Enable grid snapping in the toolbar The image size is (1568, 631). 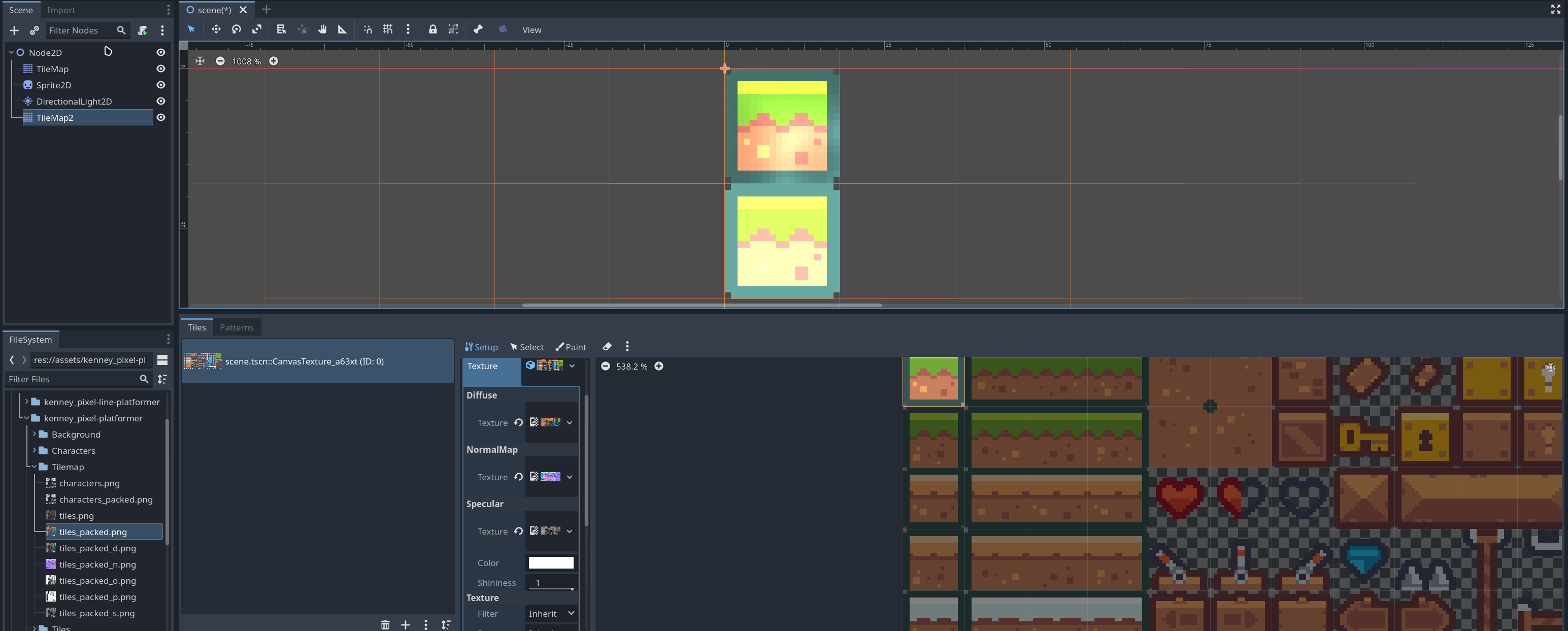click(x=388, y=29)
